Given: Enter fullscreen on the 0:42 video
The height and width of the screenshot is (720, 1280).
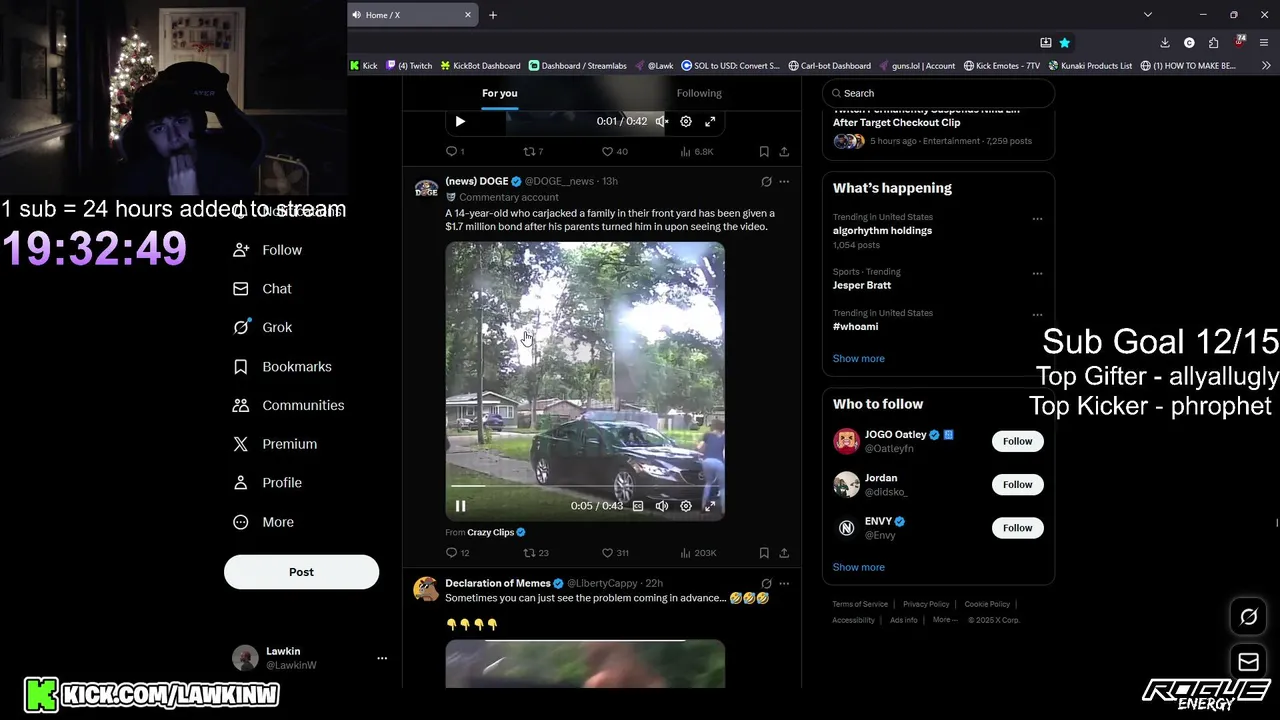Looking at the screenshot, I should click(x=710, y=121).
